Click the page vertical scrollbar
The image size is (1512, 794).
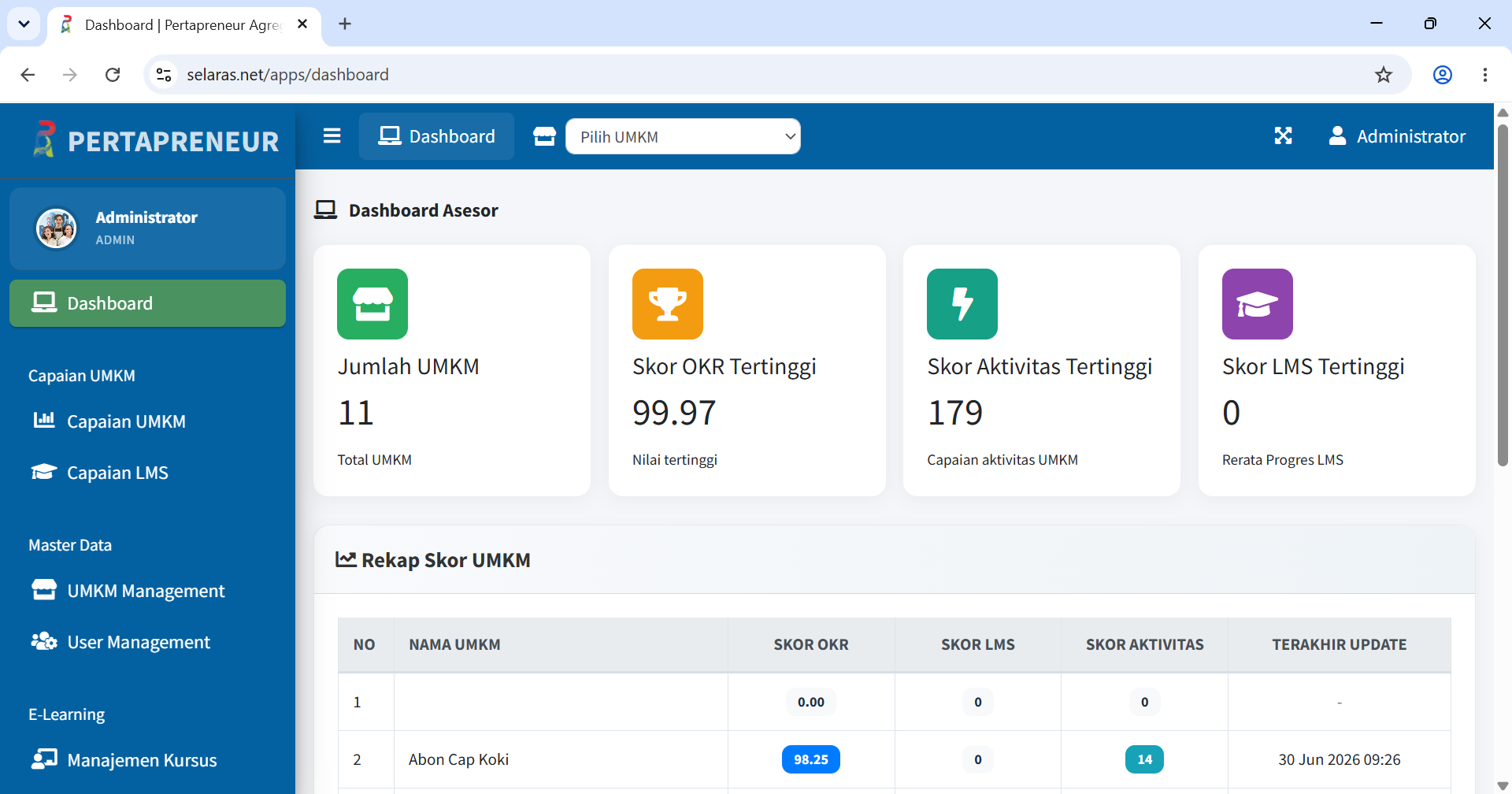[x=1503, y=295]
